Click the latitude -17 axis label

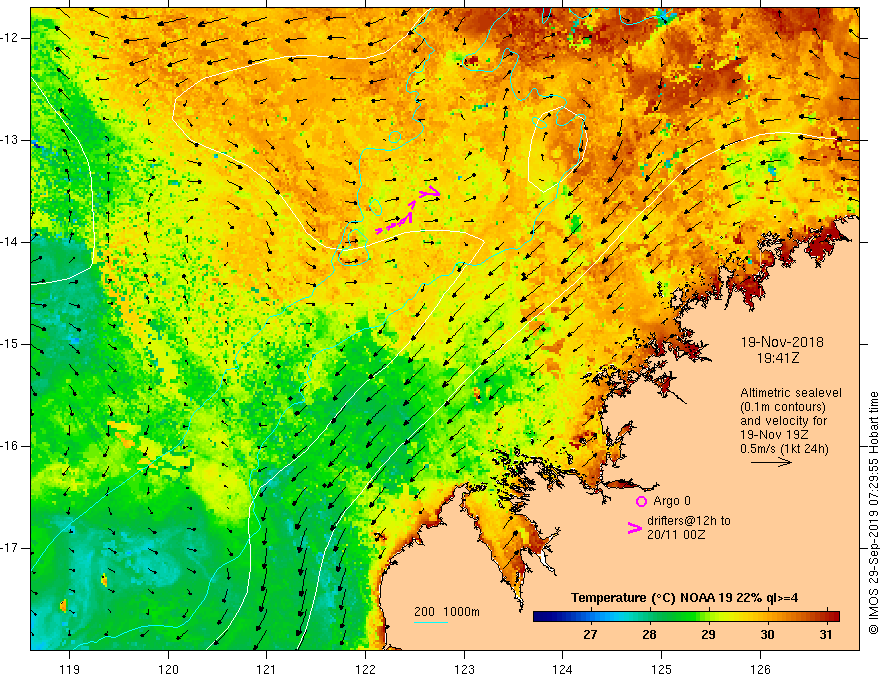pos(11,548)
